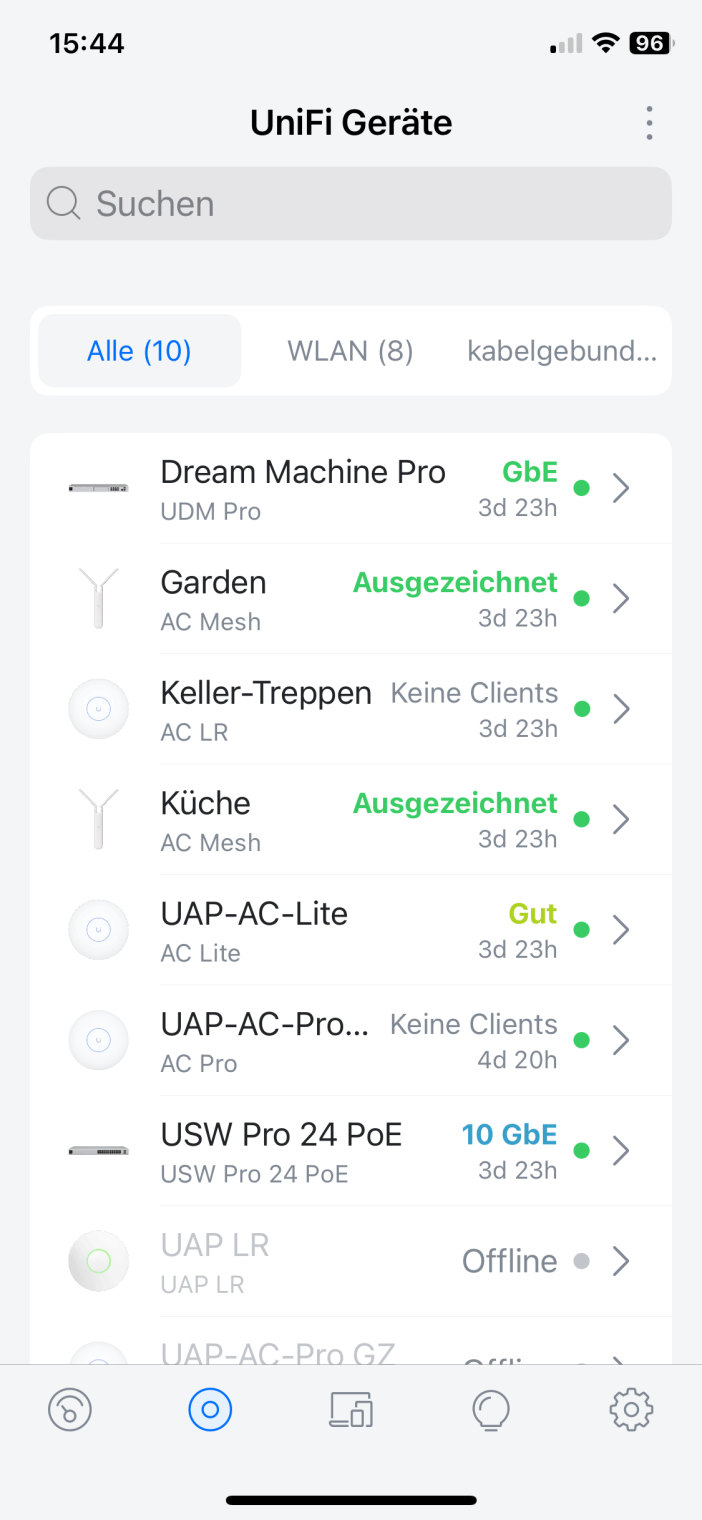This screenshot has height=1520, width=702.
Task: Expand the Keller-Treppen row chevron
Action: [x=621, y=709]
